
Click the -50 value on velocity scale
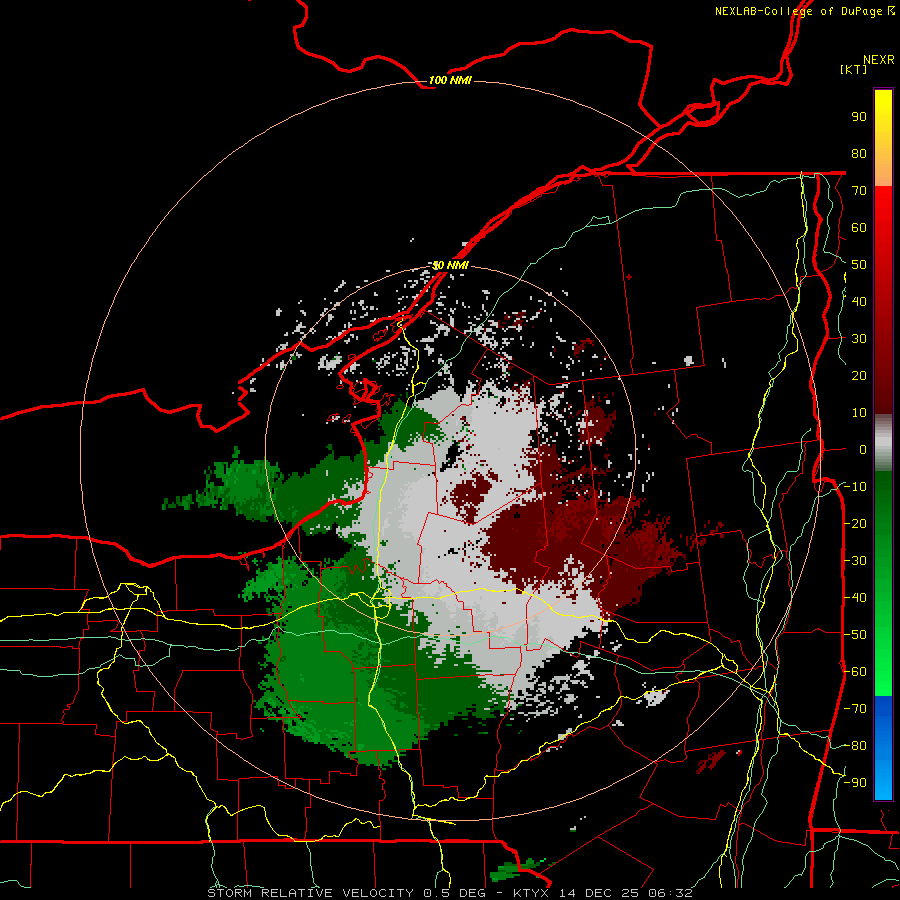point(855,635)
